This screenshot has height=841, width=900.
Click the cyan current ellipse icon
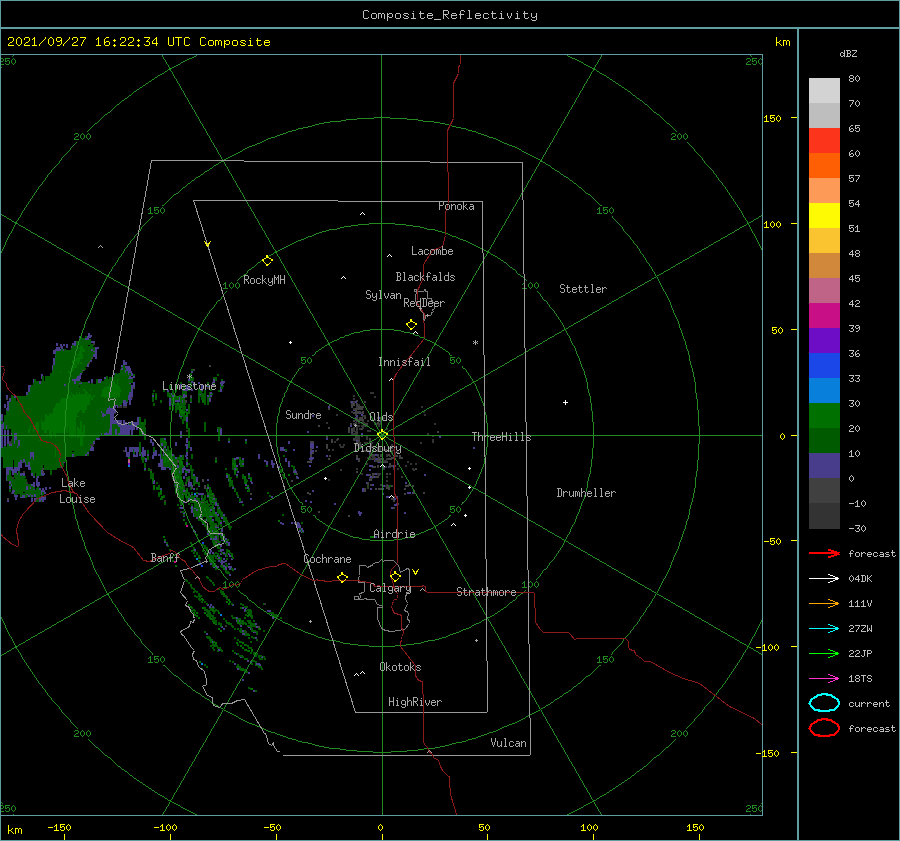[x=824, y=703]
